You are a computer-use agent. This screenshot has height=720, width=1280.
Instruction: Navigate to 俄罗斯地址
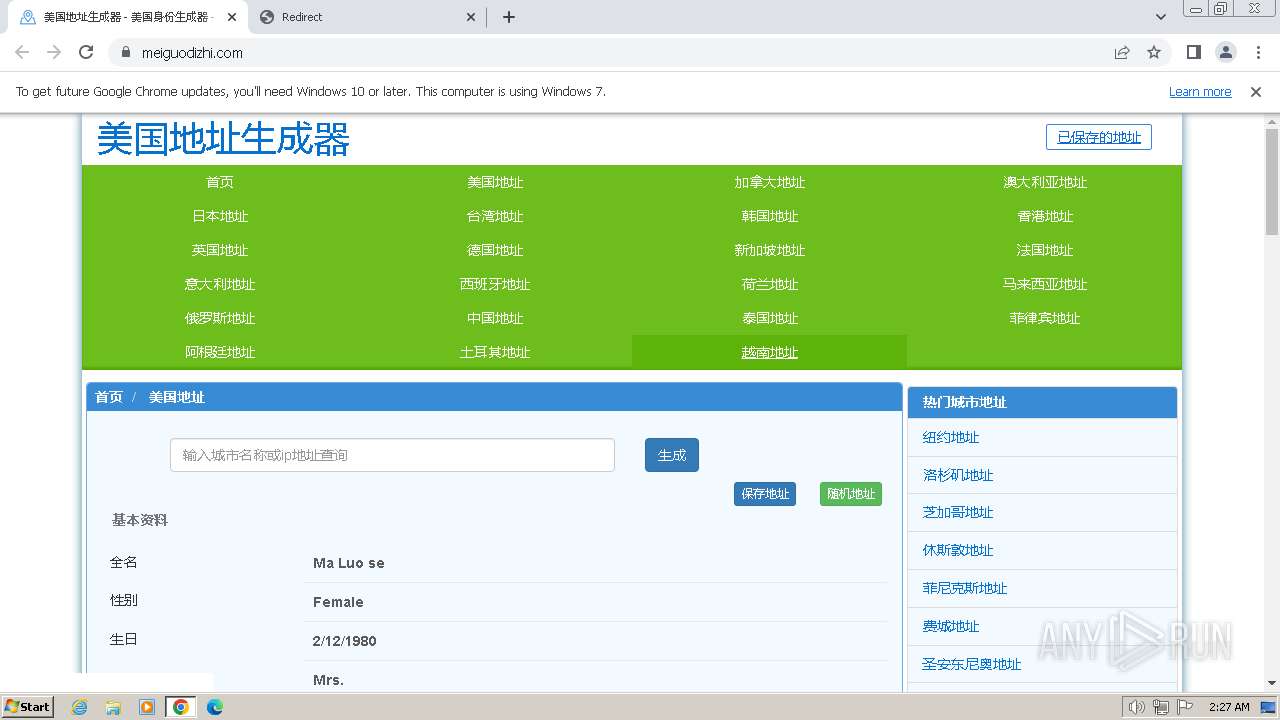point(220,318)
